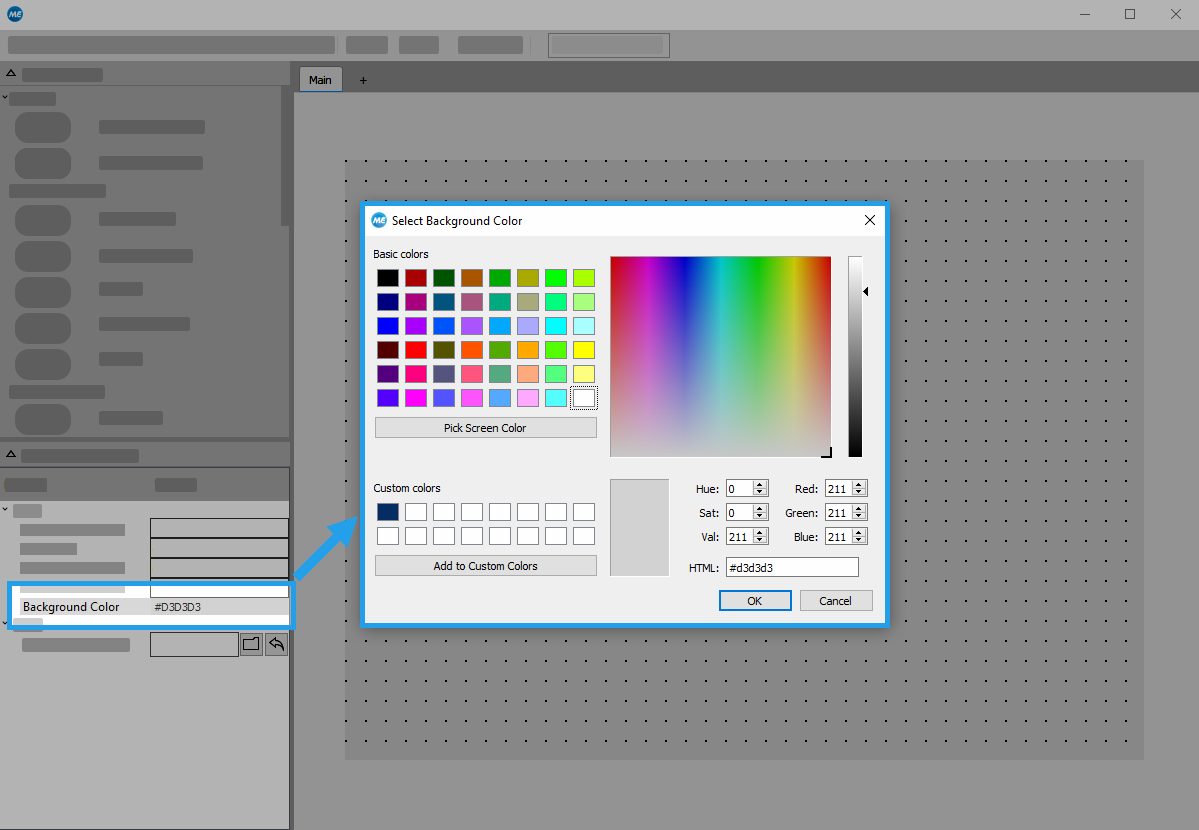Screen dimensions: 1199x830
Task: Switch to the Main tab
Action: (x=320, y=80)
